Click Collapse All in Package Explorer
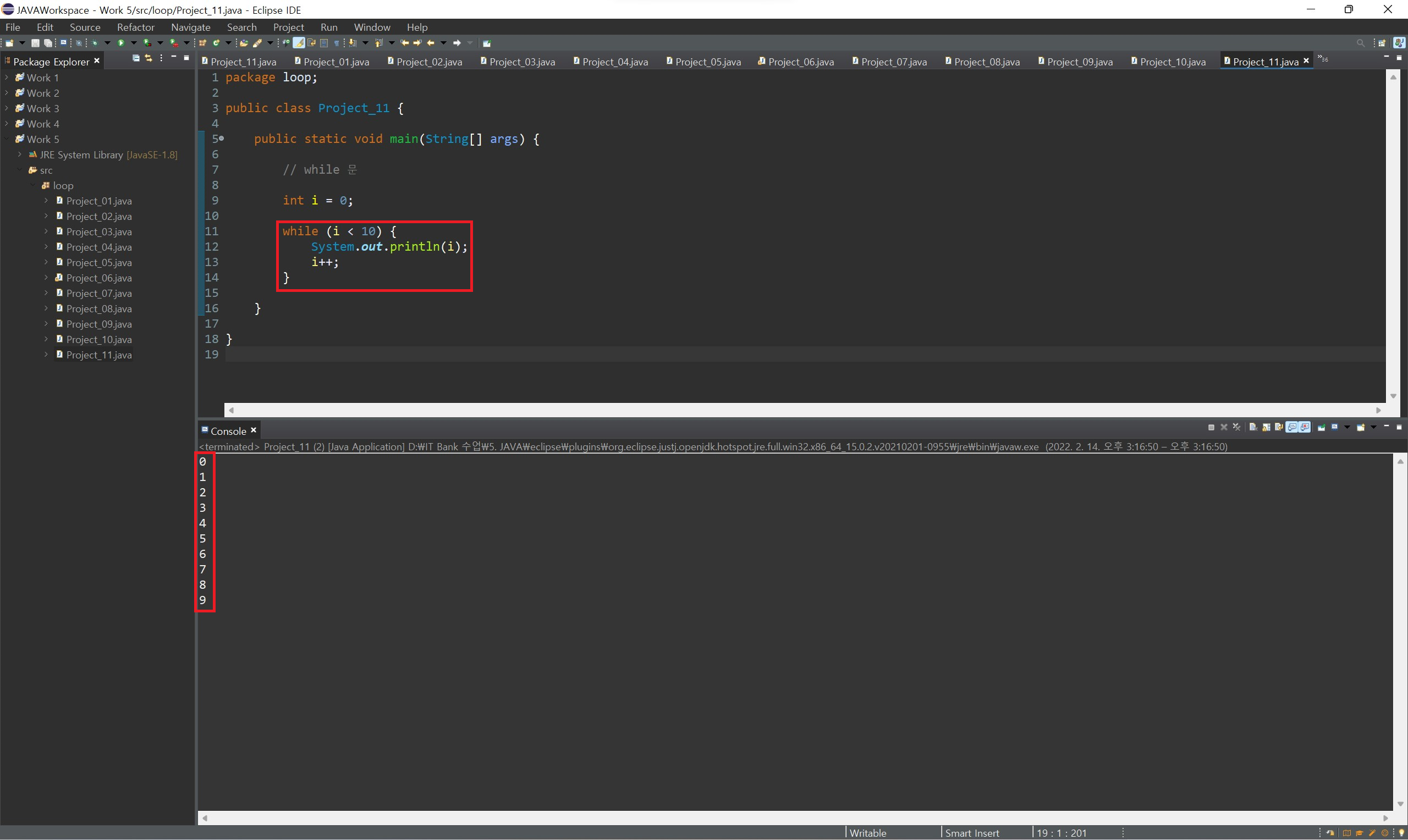Screen dimensions: 1408x840 (x=136, y=58)
